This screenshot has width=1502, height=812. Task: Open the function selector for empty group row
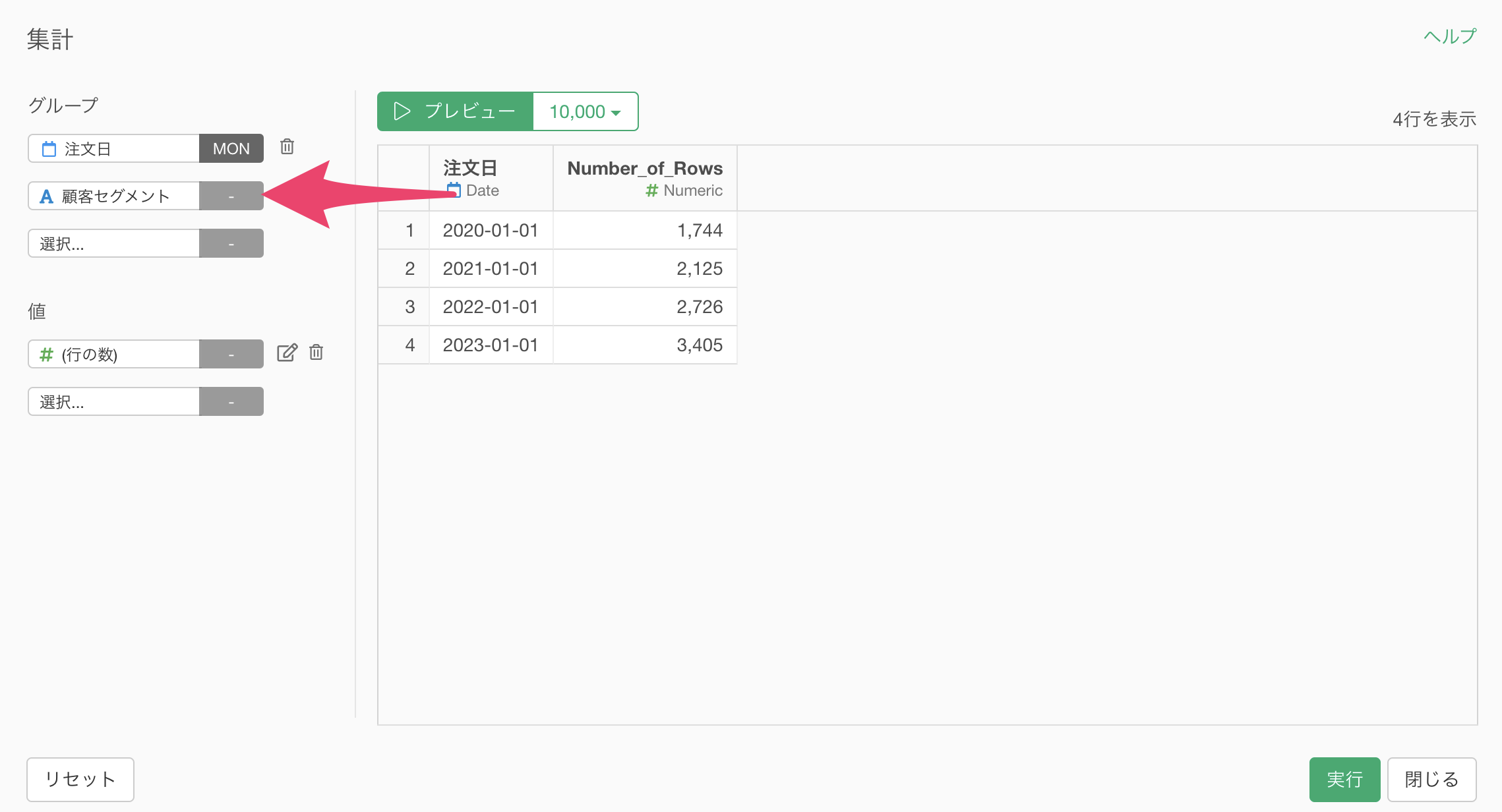pos(231,243)
